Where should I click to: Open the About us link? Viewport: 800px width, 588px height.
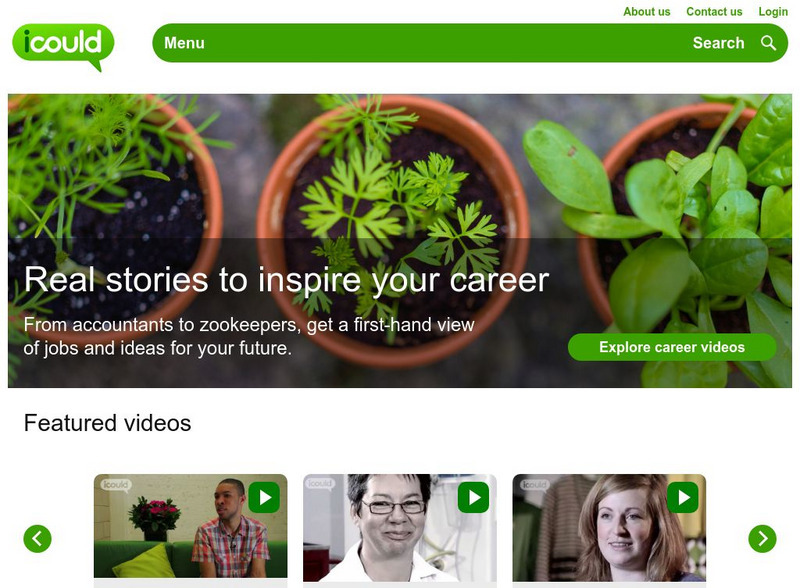coord(646,12)
